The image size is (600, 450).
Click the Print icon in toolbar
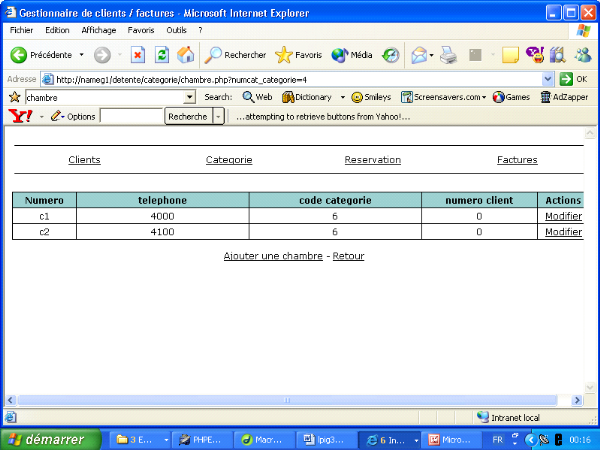[x=449, y=55]
